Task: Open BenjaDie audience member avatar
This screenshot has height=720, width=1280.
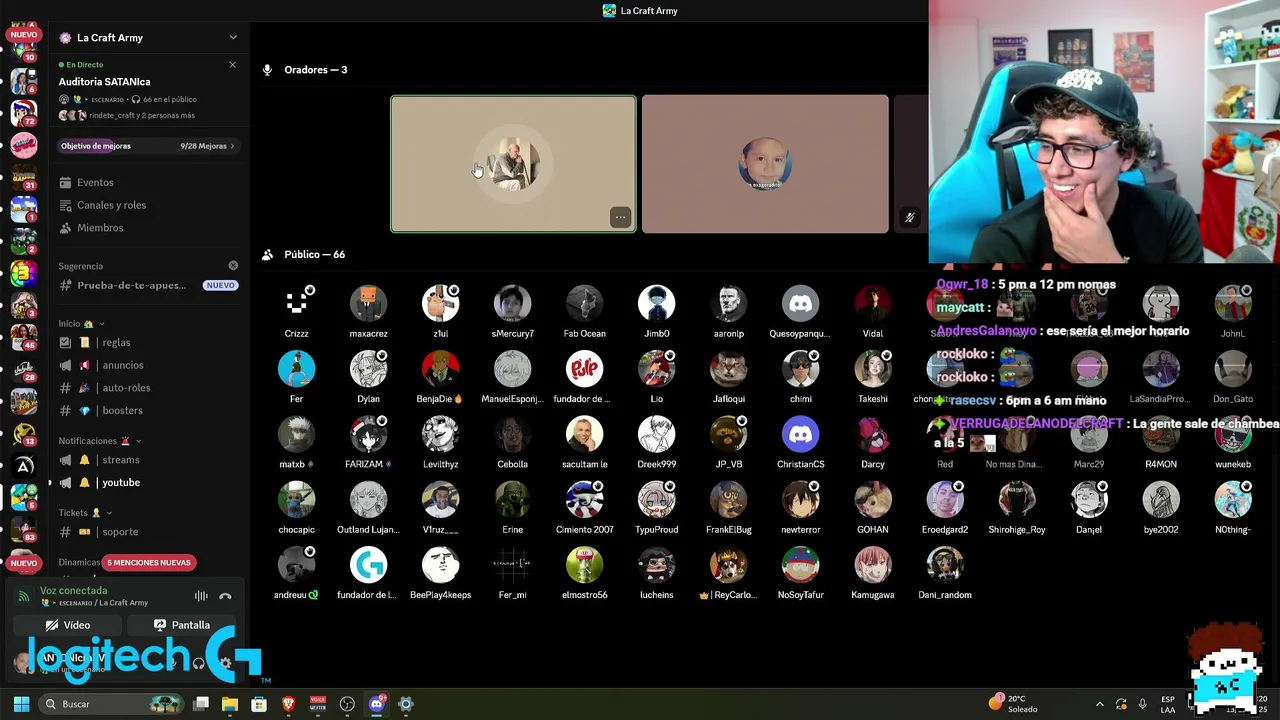Action: tap(440, 369)
